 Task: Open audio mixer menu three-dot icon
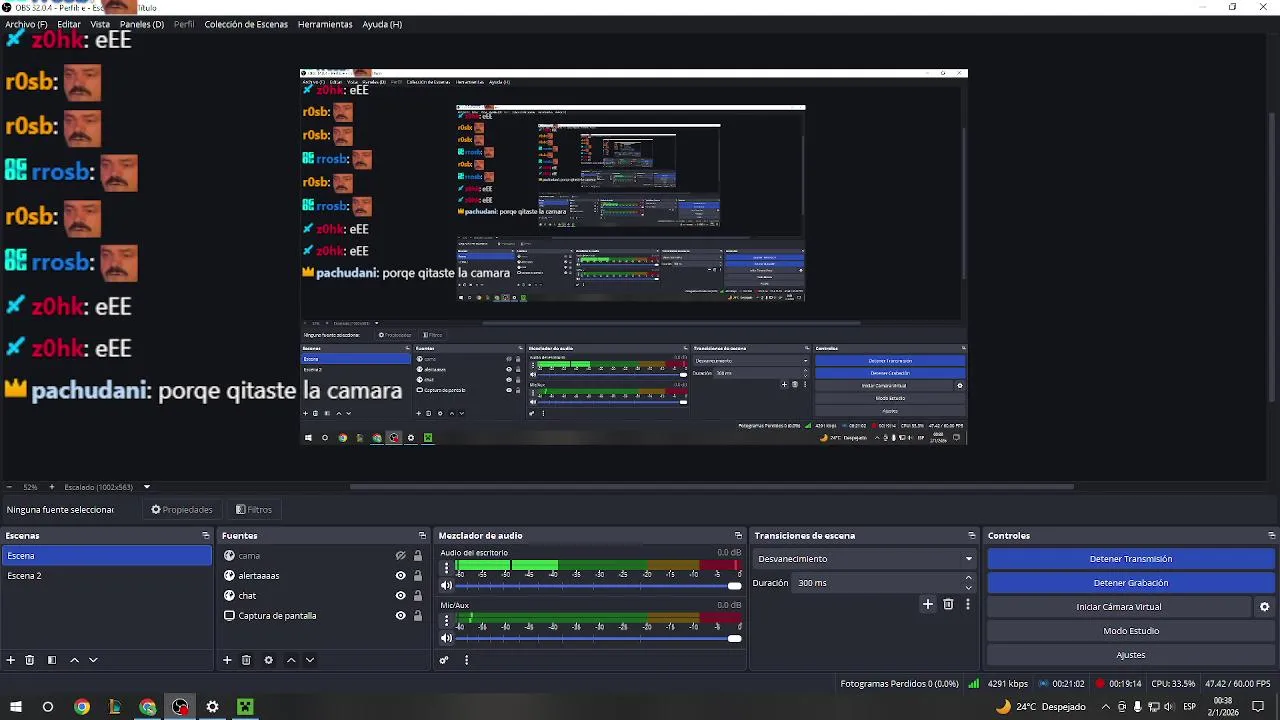coord(466,660)
